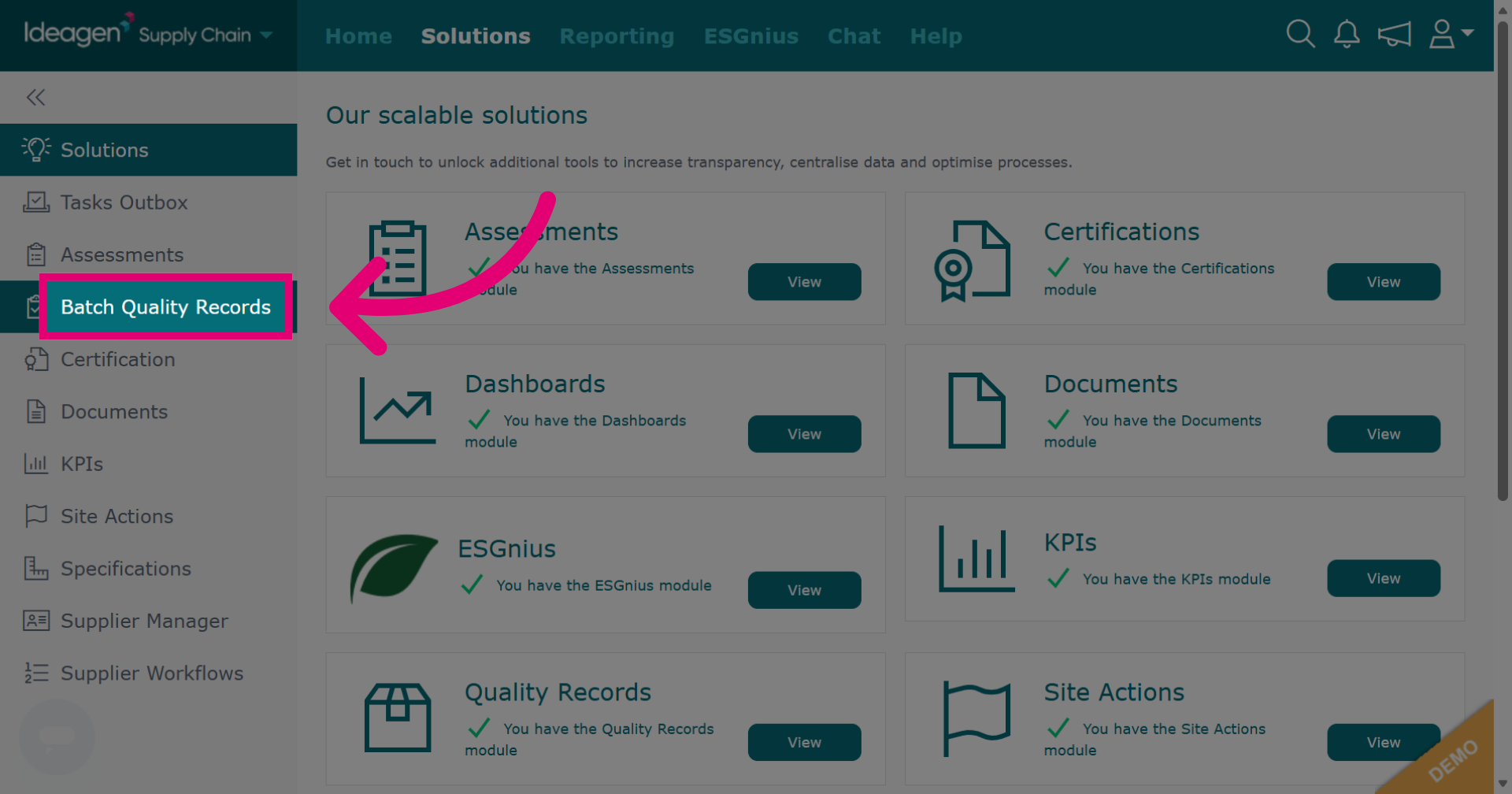
Task: Open the Chat menu item
Action: pyautogui.click(x=854, y=36)
